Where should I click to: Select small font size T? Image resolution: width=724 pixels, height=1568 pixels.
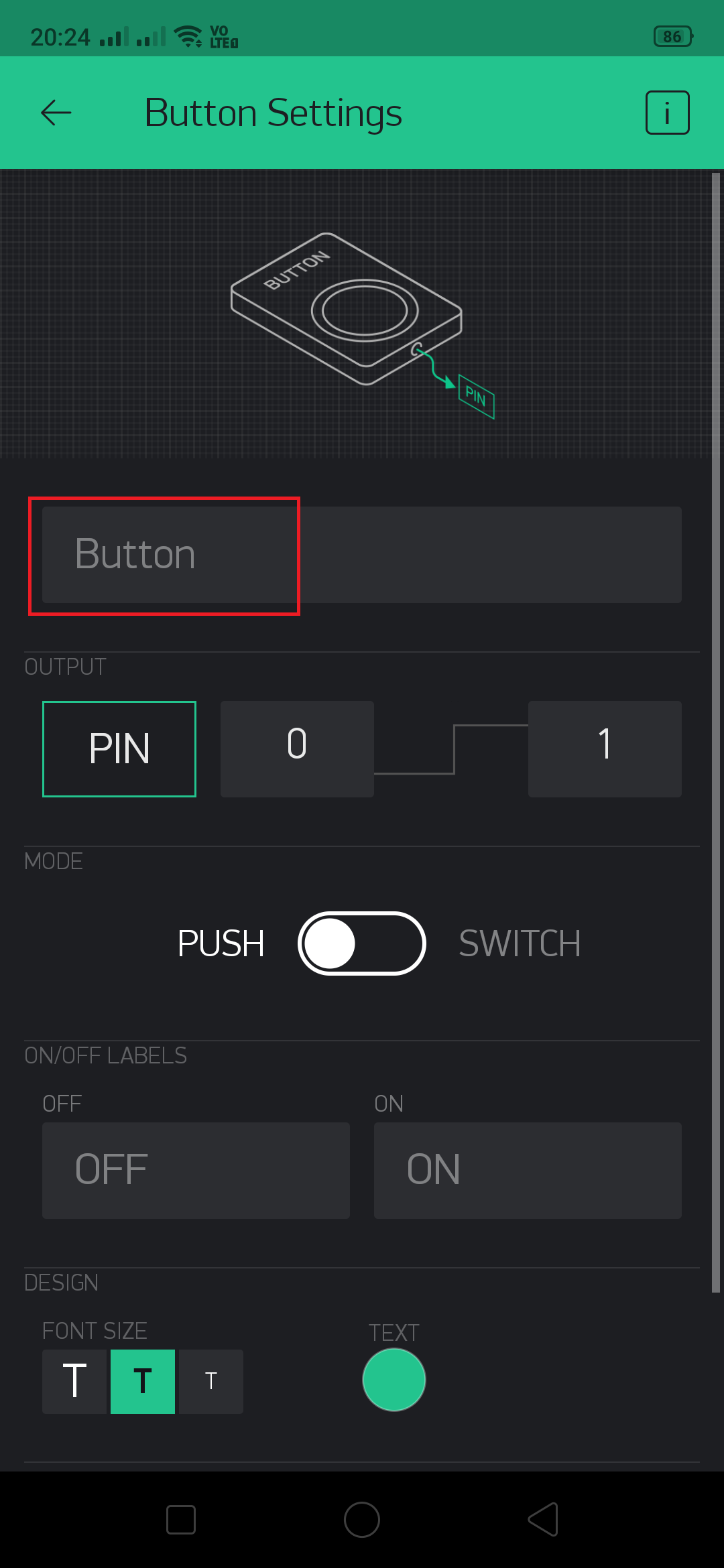coord(211,1381)
